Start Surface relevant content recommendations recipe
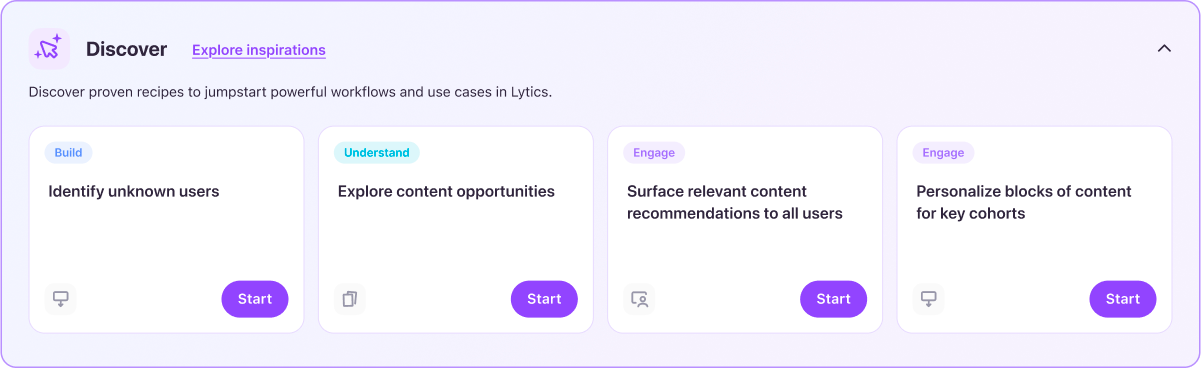 tap(833, 299)
